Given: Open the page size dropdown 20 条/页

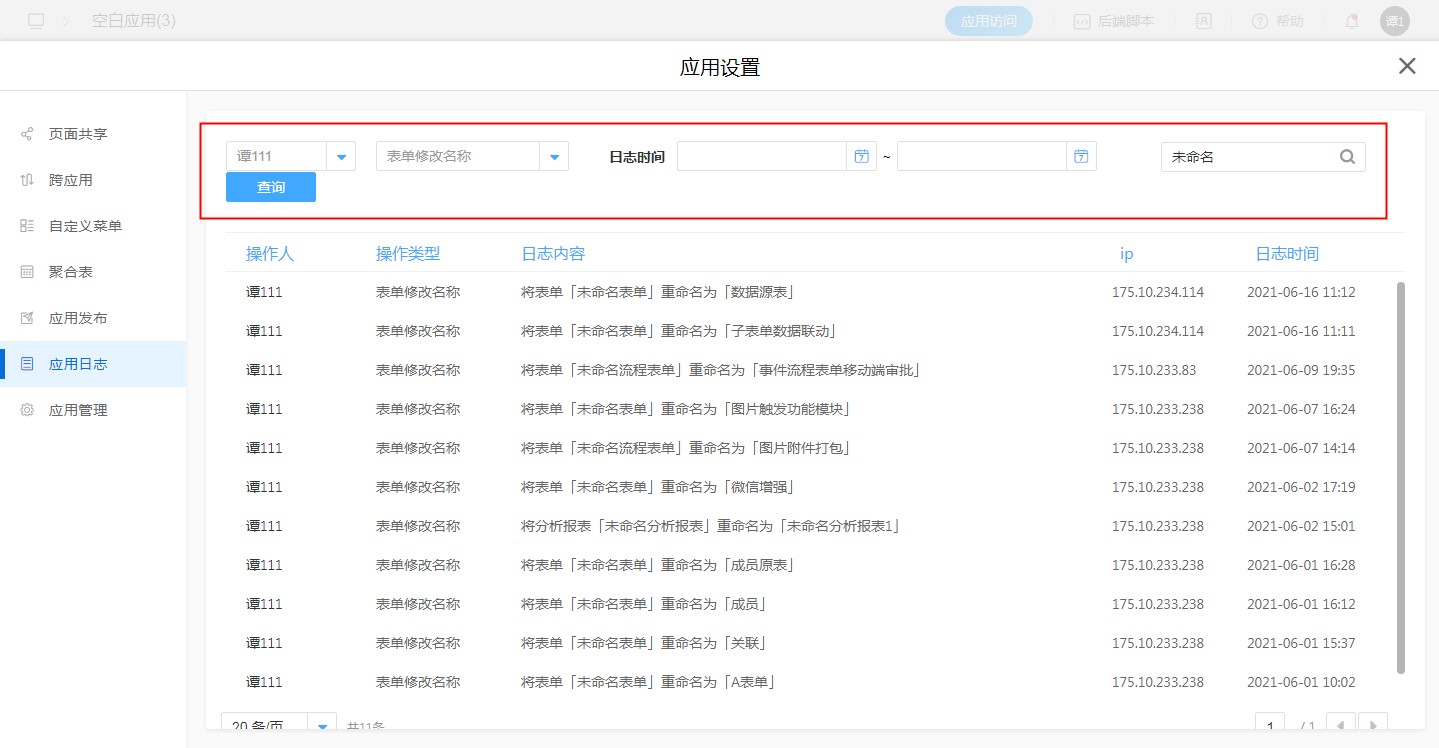Looking at the screenshot, I should [x=321, y=727].
